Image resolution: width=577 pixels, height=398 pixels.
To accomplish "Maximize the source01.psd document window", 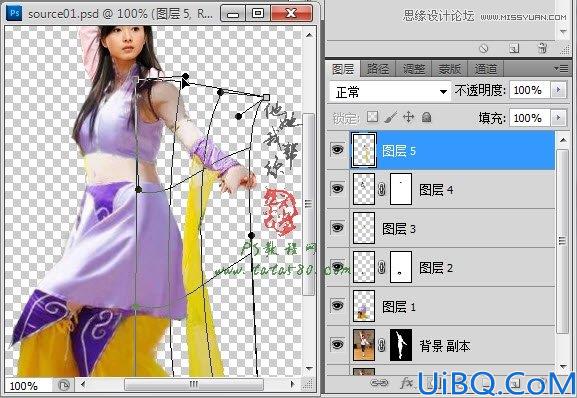I will coord(258,14).
